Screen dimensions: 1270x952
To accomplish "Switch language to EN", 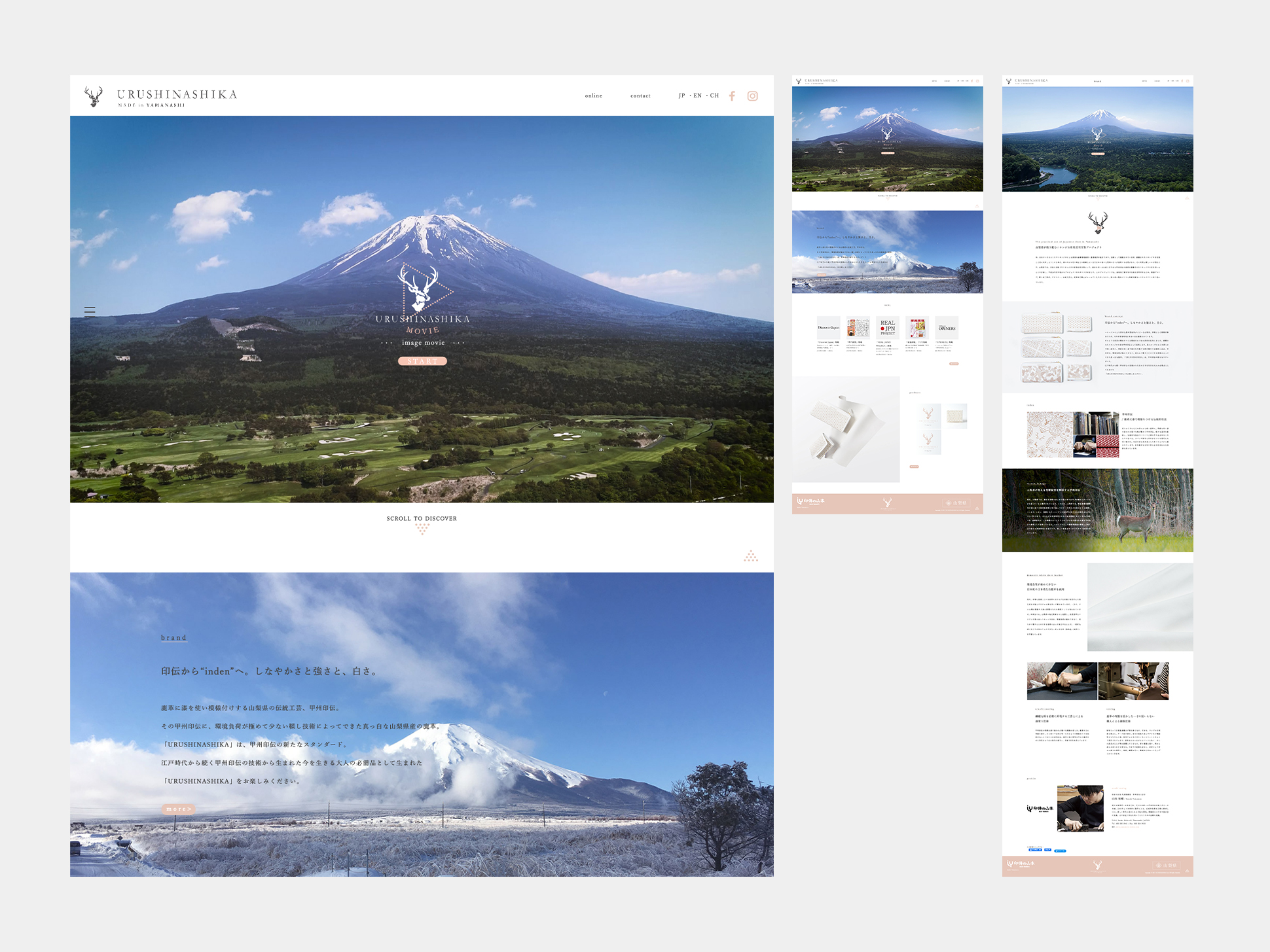I will click(x=697, y=96).
